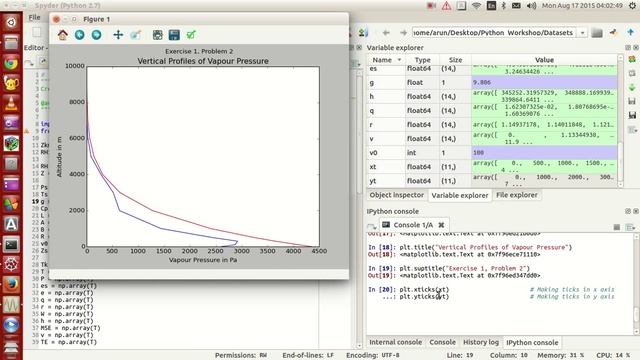Select the array value of variable xt

pyautogui.click(x=544, y=167)
